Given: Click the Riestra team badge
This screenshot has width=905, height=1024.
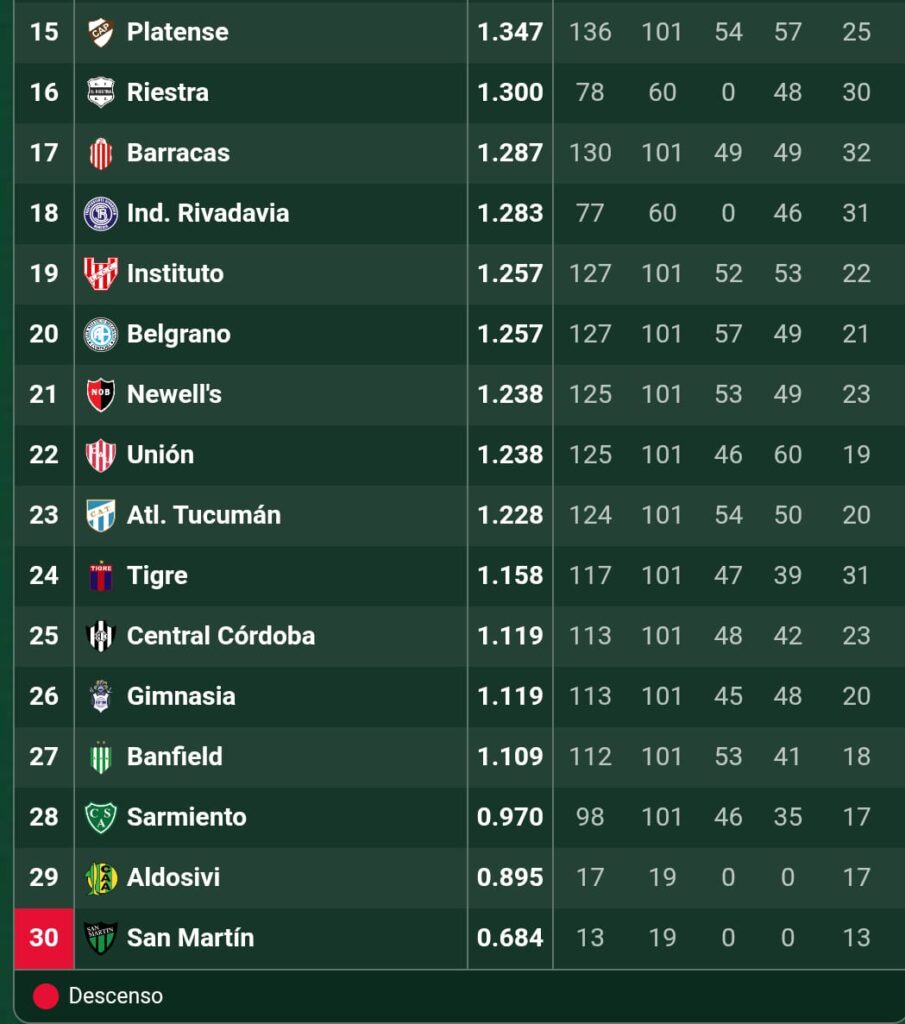Looking at the screenshot, I should pyautogui.click(x=101, y=92).
